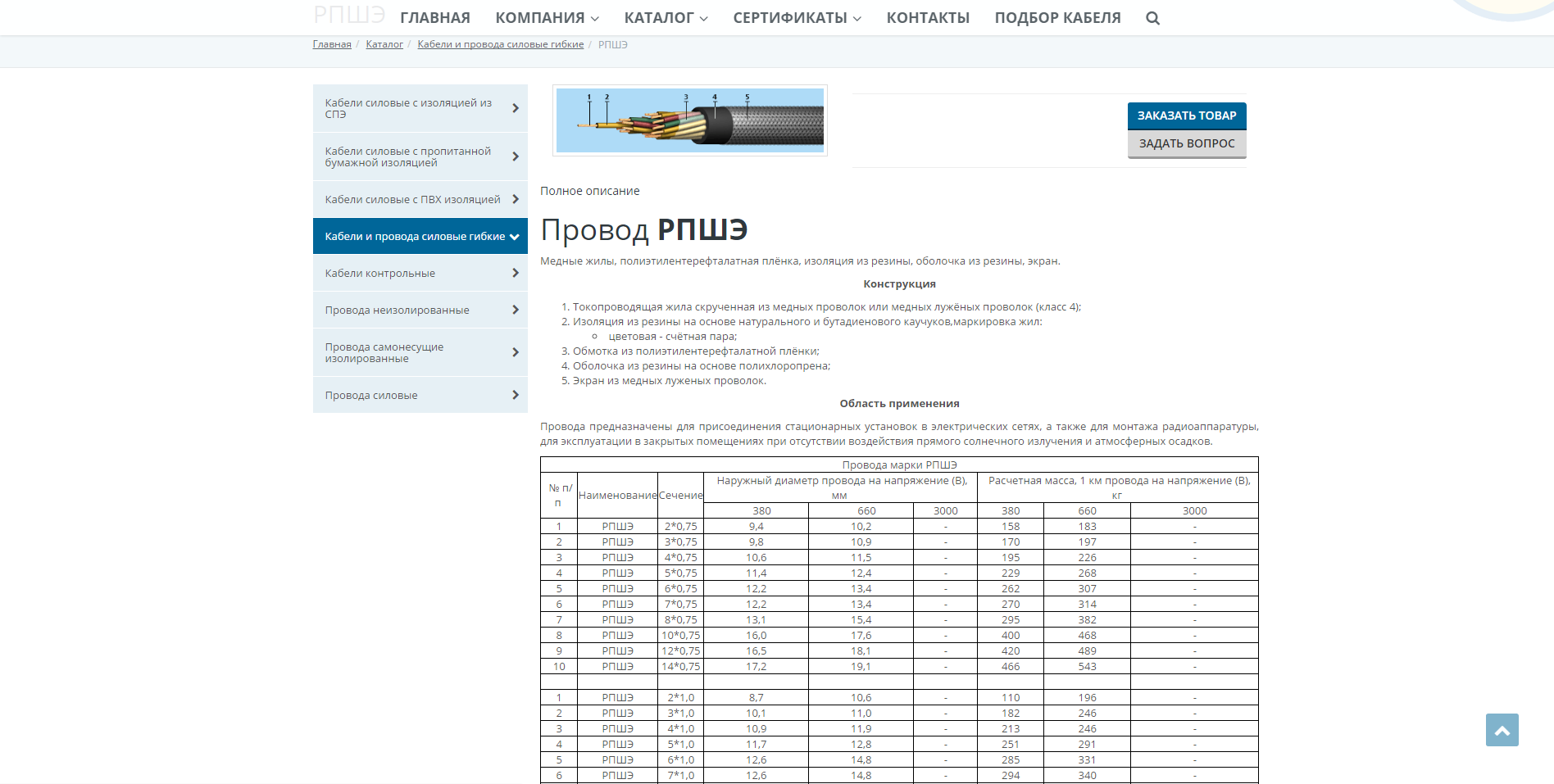Click the ЗАКАЗАТЬ ТОВАР button
The image size is (1554, 784).
point(1187,116)
